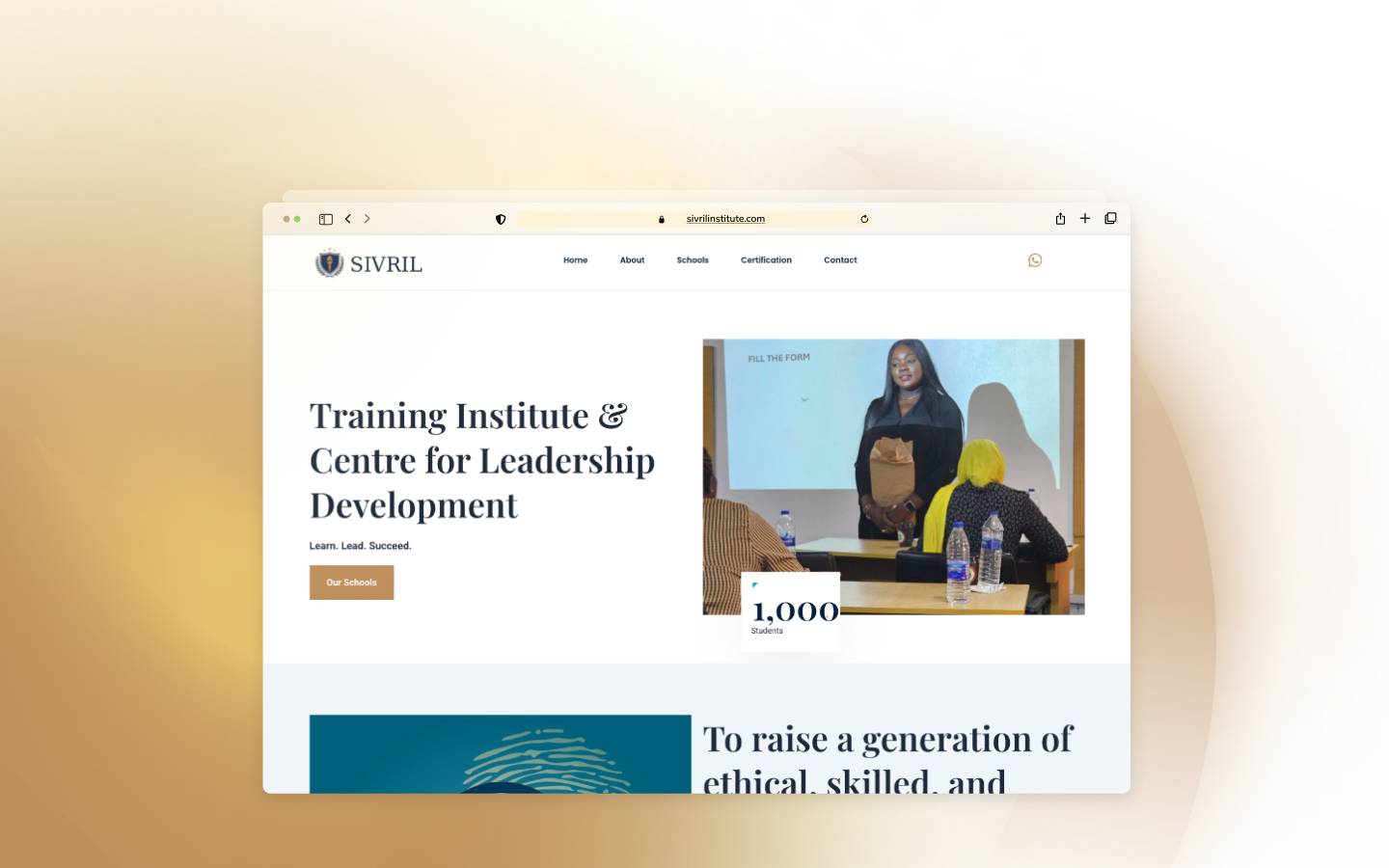
Task: Select Certification in the navigation bar
Action: tap(766, 260)
